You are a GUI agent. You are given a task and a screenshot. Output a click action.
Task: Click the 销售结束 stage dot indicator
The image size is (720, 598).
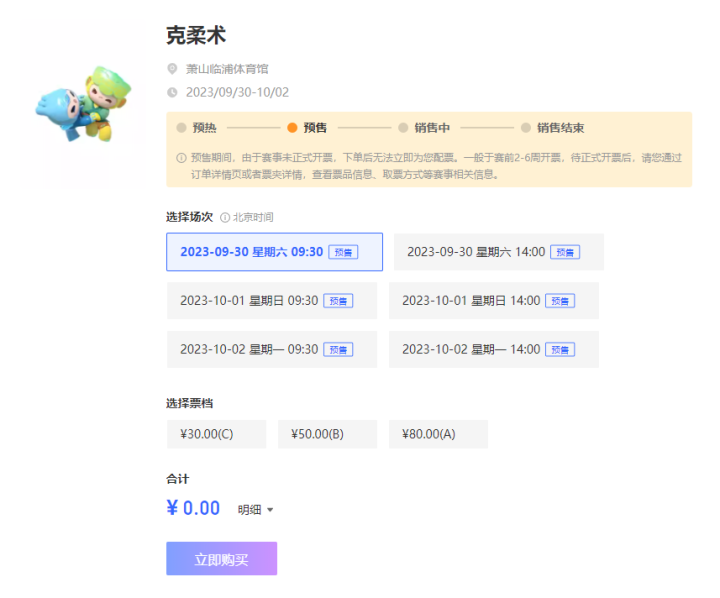click(525, 128)
